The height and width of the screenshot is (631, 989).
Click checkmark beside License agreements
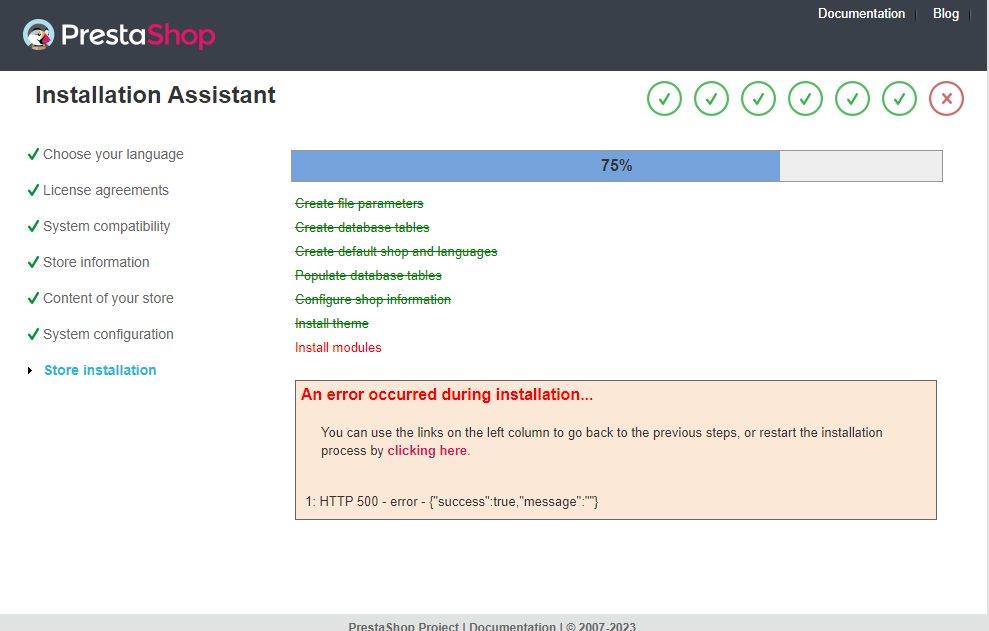(x=33, y=190)
